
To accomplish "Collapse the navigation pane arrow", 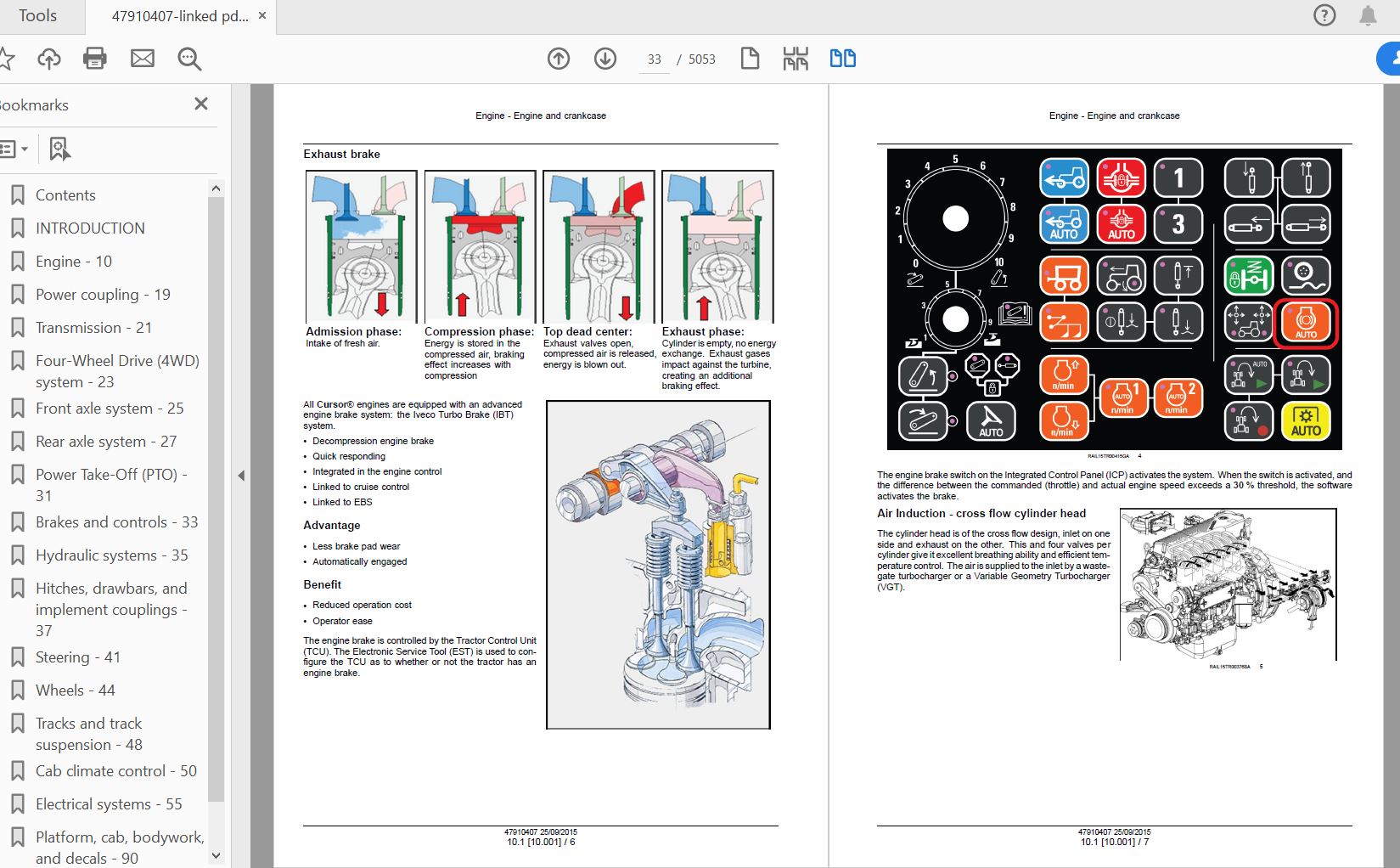I will click(241, 476).
